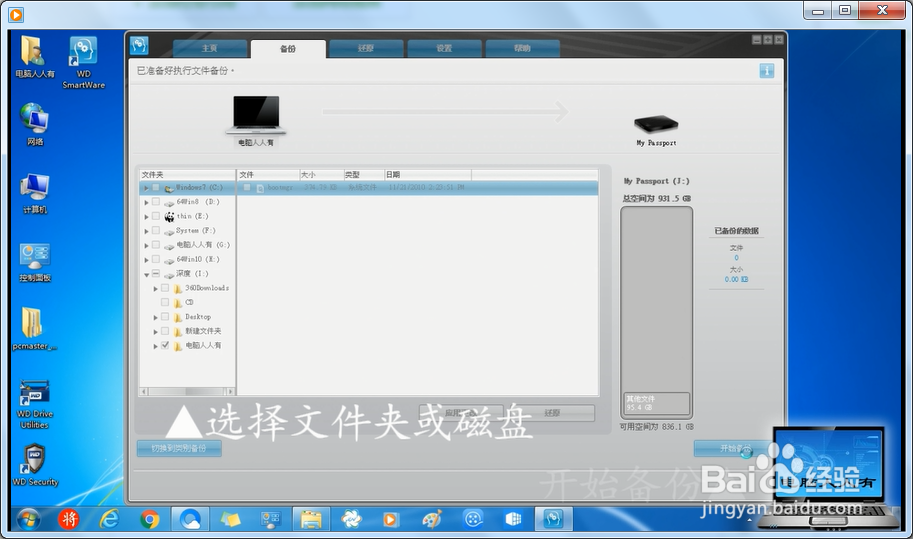Click the 切换到类别备份 button
The width and height of the screenshot is (913, 539).
pyautogui.click(x=179, y=448)
